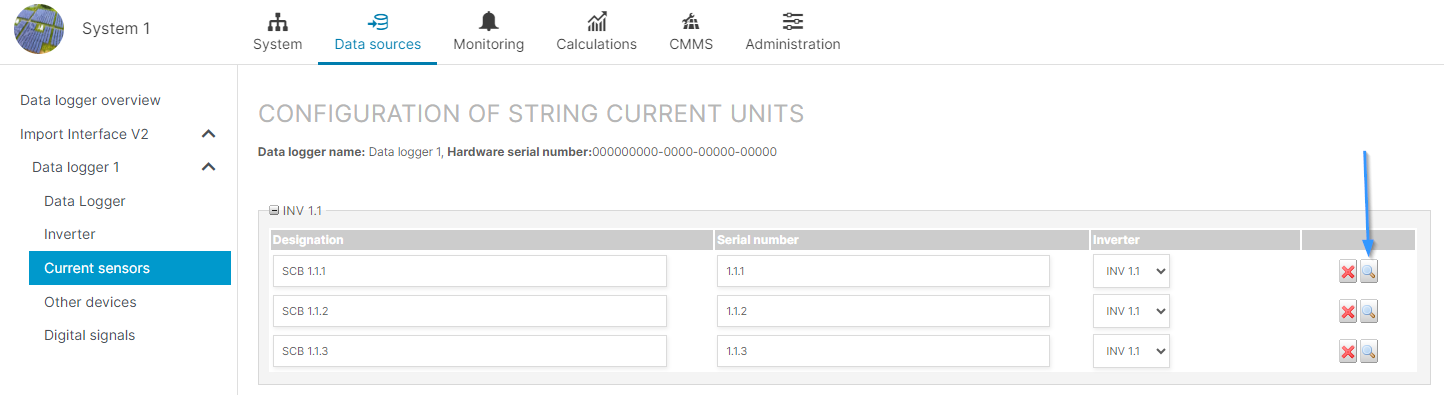The image size is (1444, 395).
Task: Open the System tab label
Action: click(x=278, y=44)
